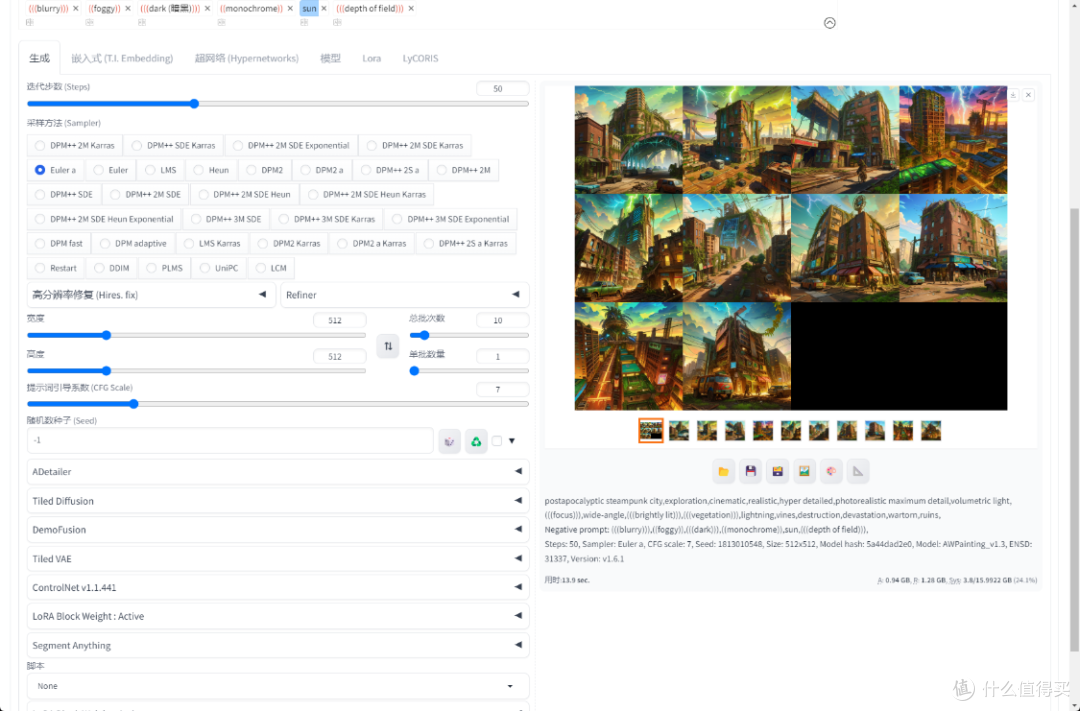Screen dimensions: 1080x711
Task: Close the gallery preview with the X icon
Action: pos(1028,94)
